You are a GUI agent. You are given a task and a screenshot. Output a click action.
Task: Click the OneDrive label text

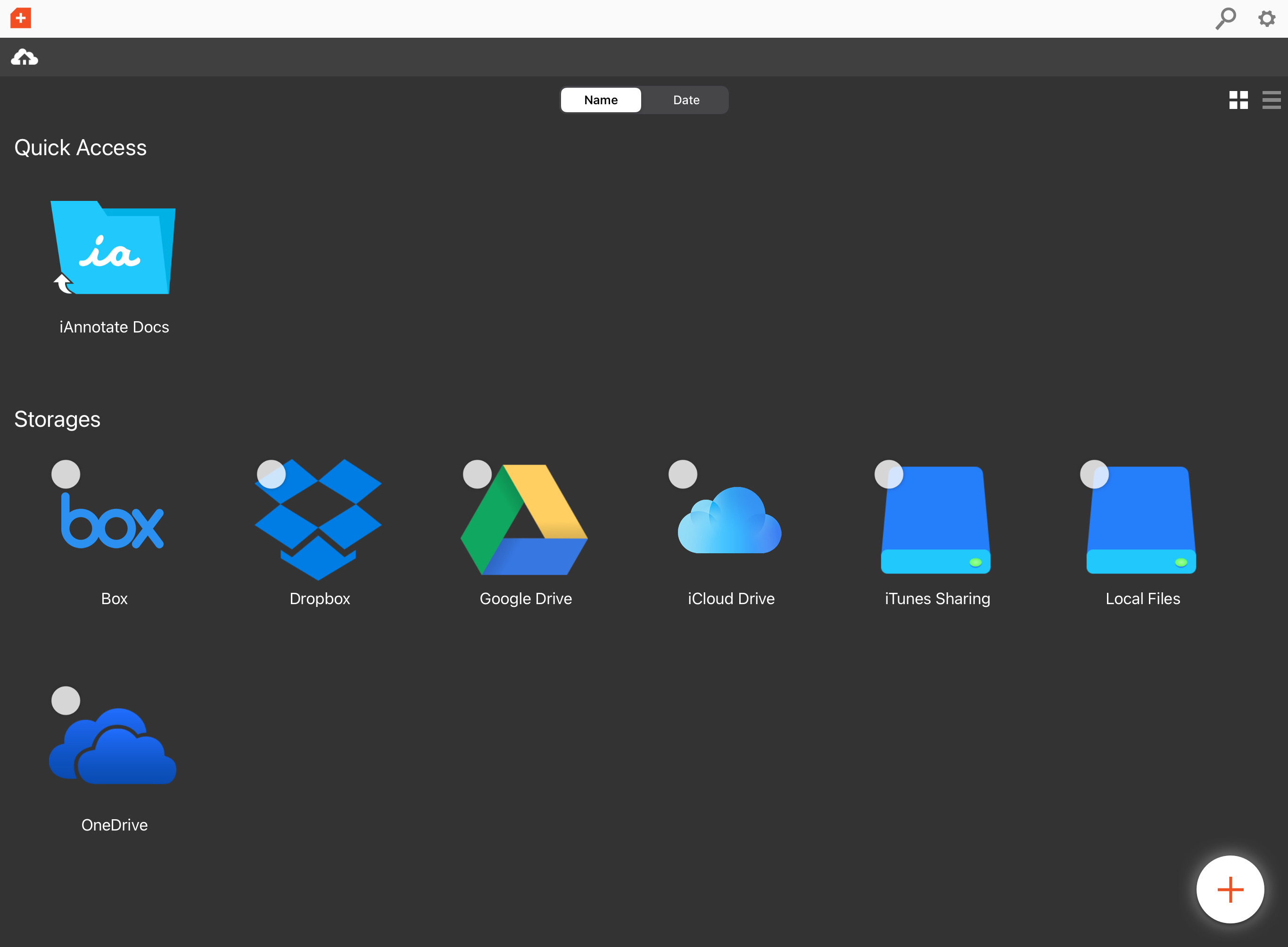click(115, 825)
